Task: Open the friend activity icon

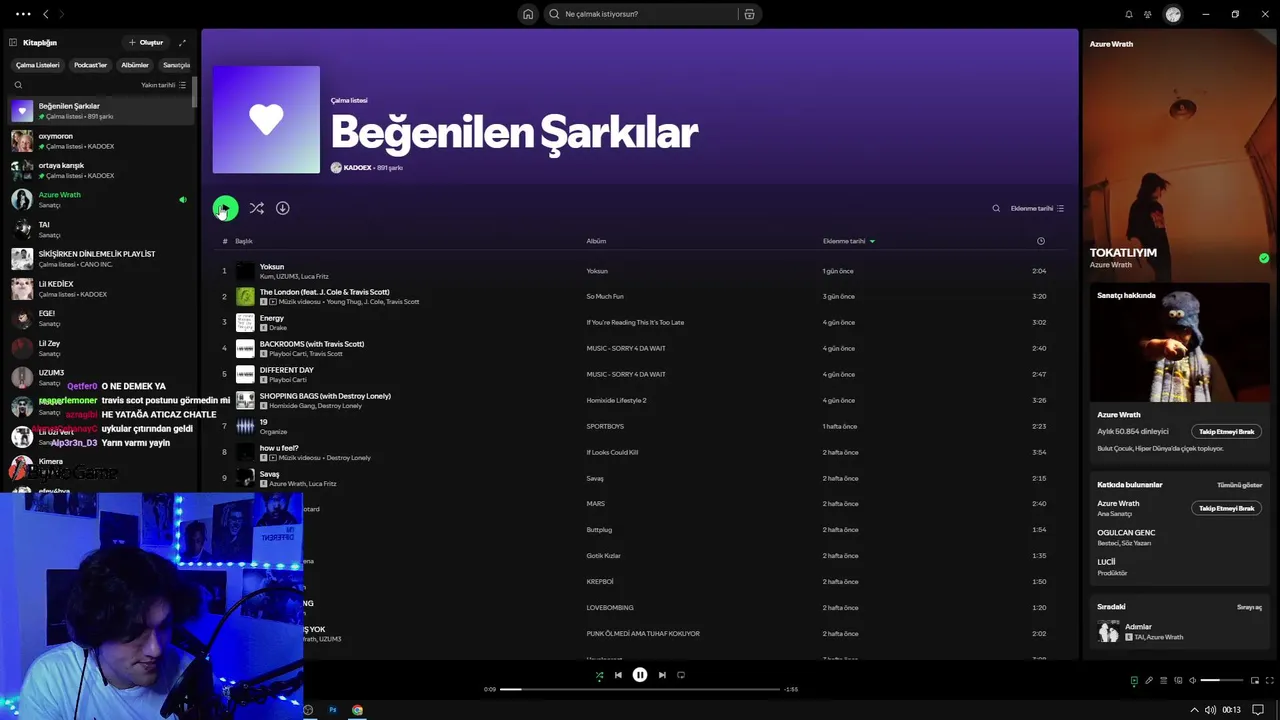Action: 1148,14
